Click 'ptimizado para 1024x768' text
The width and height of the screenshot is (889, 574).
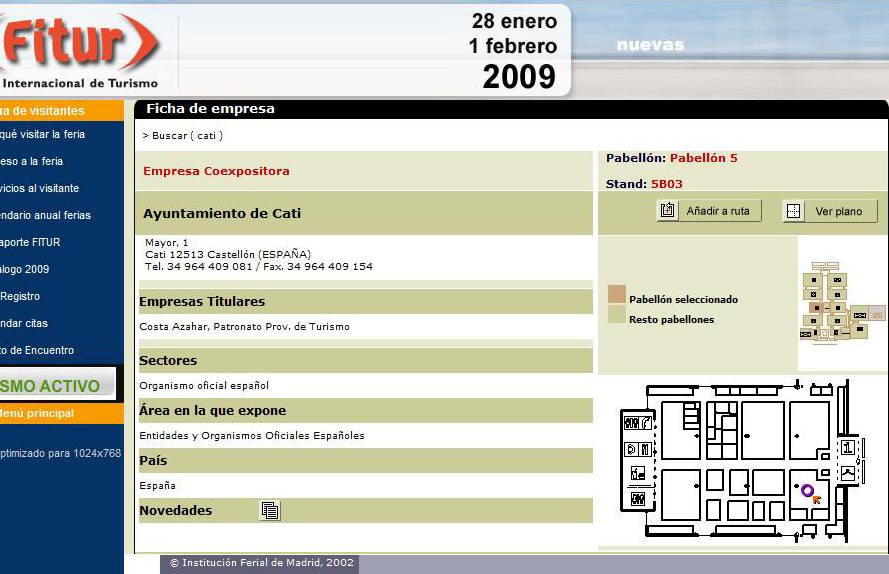[x=61, y=453]
